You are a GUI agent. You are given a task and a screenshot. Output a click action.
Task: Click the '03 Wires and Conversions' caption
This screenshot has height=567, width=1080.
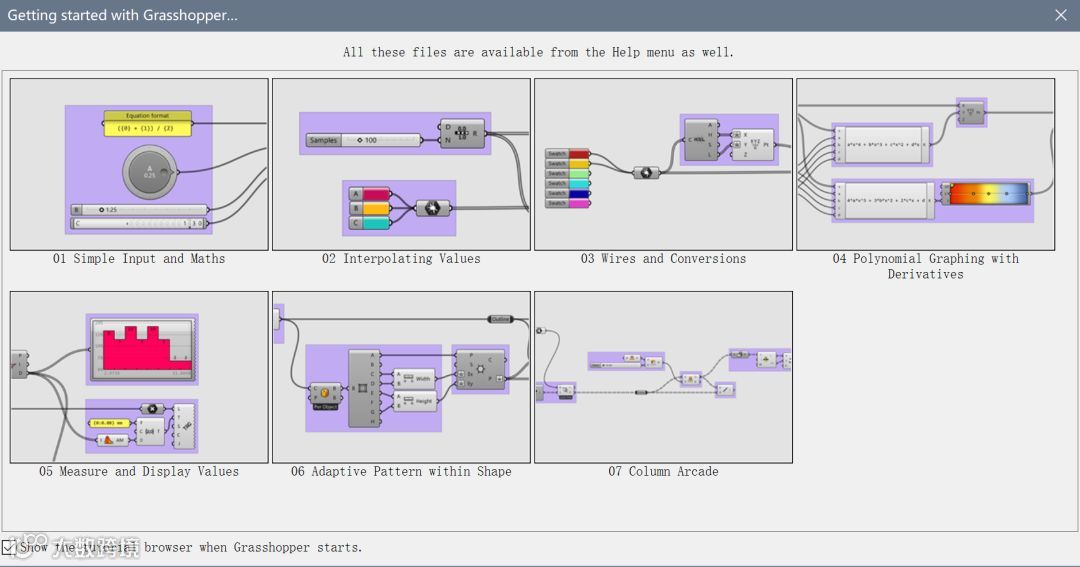[663, 259]
